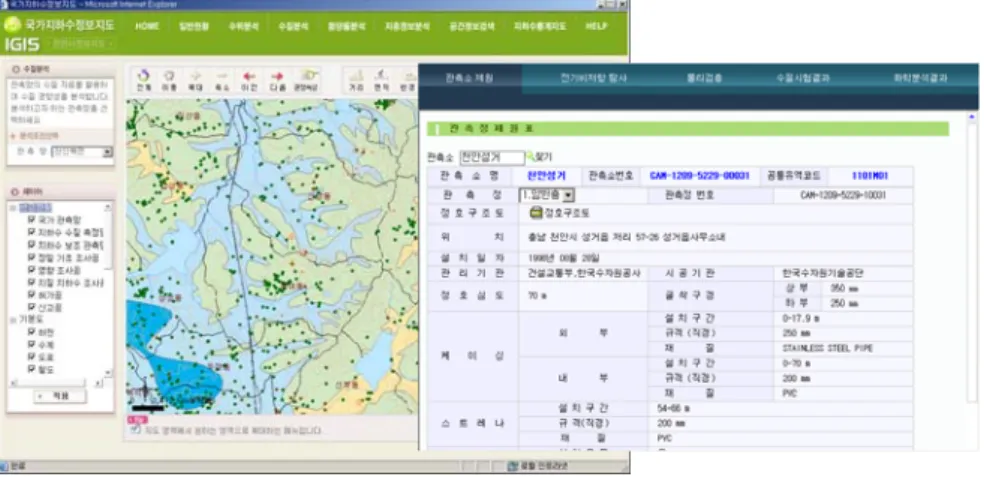This screenshot has height=477, width=984.
Task: Switch to the 화학분석결과 tab
Action: coord(921,78)
